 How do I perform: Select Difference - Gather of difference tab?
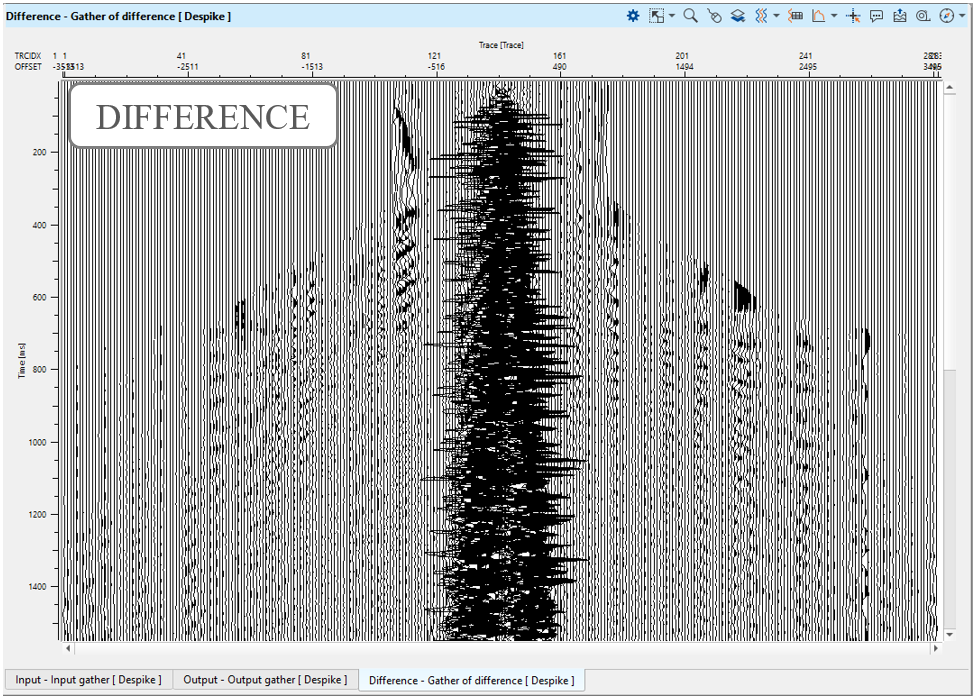471,681
